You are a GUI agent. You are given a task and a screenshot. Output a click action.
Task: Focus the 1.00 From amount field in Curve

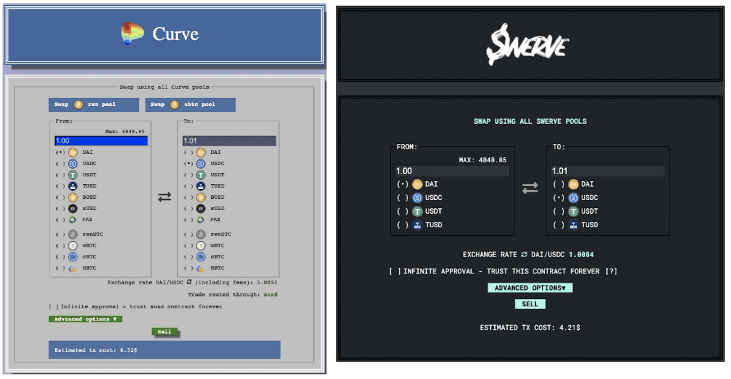(101, 141)
